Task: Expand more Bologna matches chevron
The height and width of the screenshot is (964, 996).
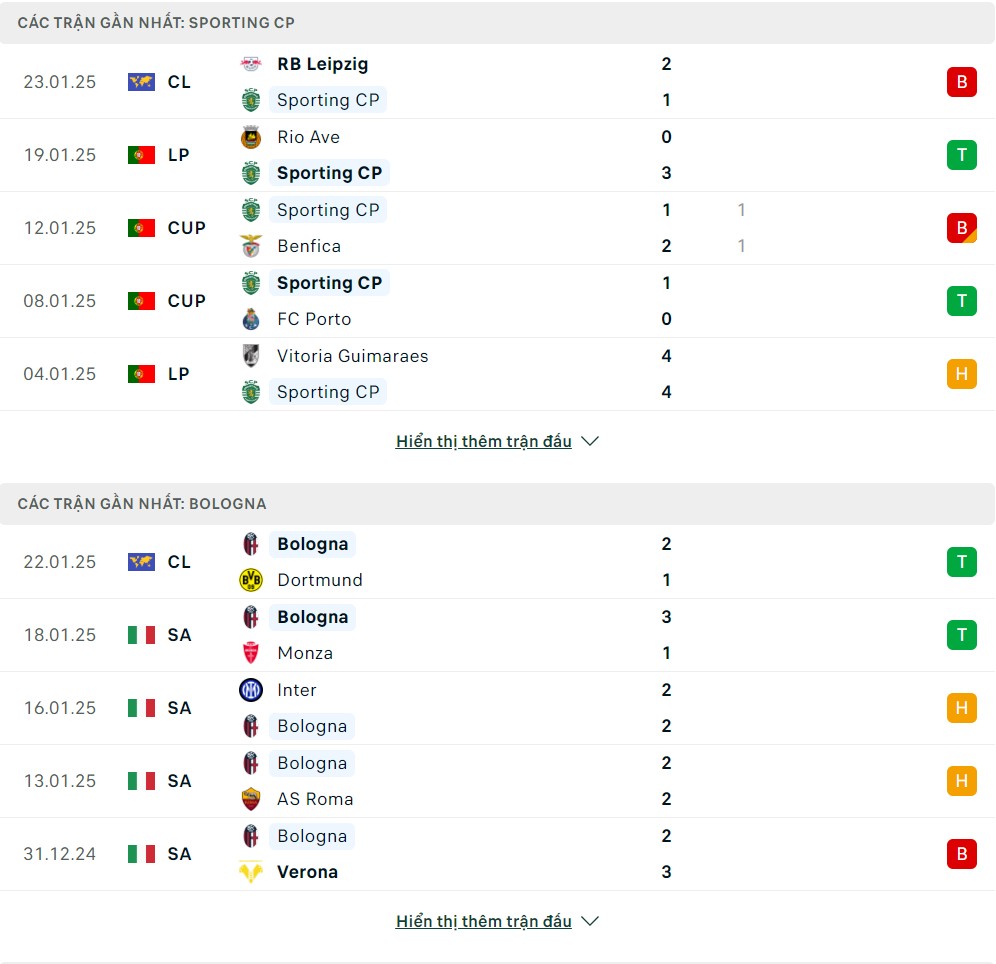Action: coord(590,921)
